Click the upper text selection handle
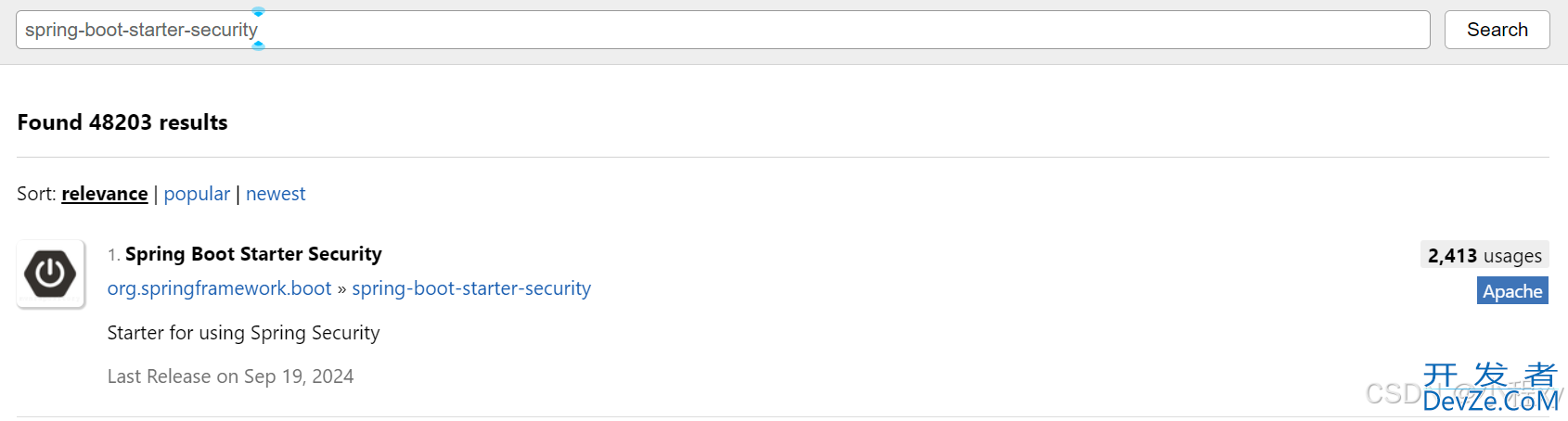The width and height of the screenshot is (1568, 421). (x=259, y=12)
